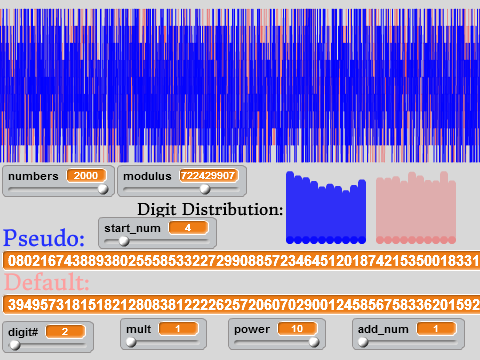Click the blue and red random line plot
The width and height of the screenshot is (480, 360).
240,86
